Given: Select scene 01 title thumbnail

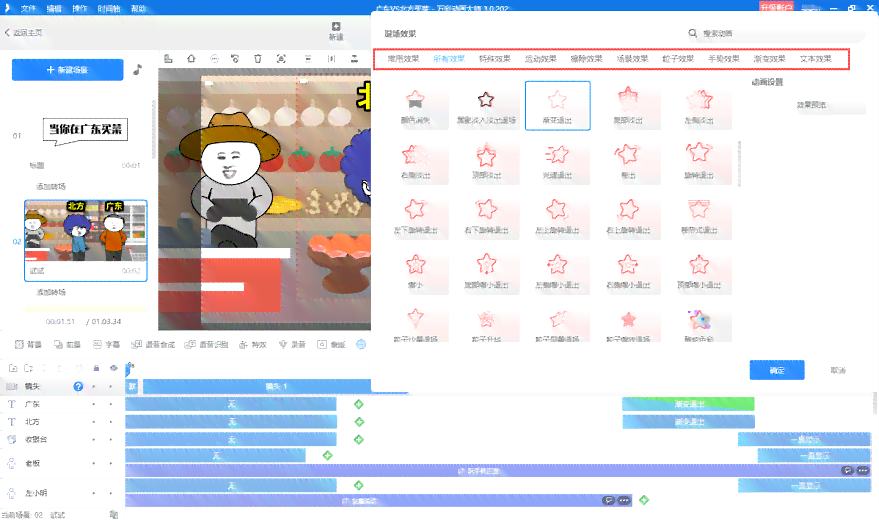Looking at the screenshot, I should [x=85, y=132].
